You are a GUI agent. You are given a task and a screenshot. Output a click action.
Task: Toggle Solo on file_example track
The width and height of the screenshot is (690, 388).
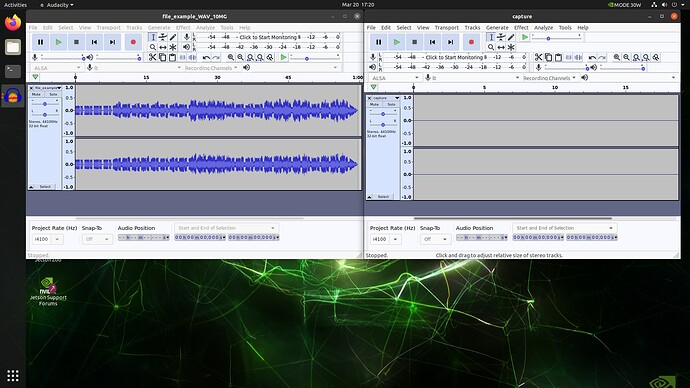(53, 94)
